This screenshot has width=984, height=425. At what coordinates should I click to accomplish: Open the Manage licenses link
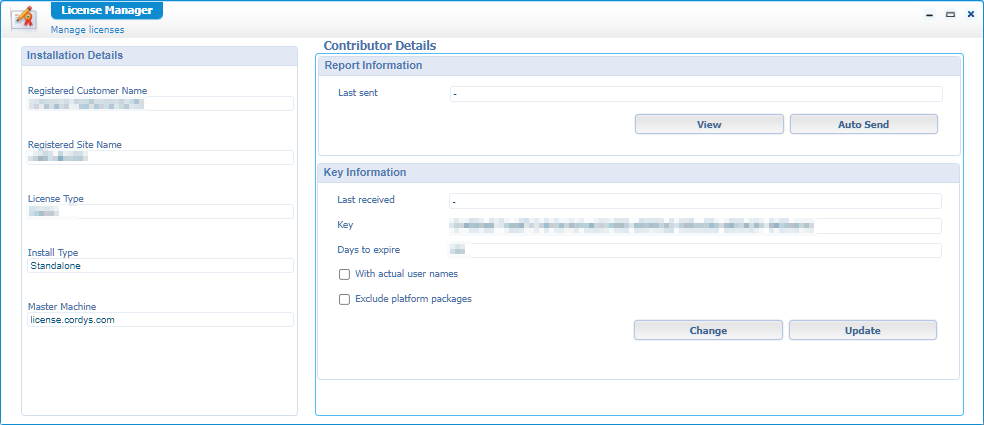tap(87, 30)
